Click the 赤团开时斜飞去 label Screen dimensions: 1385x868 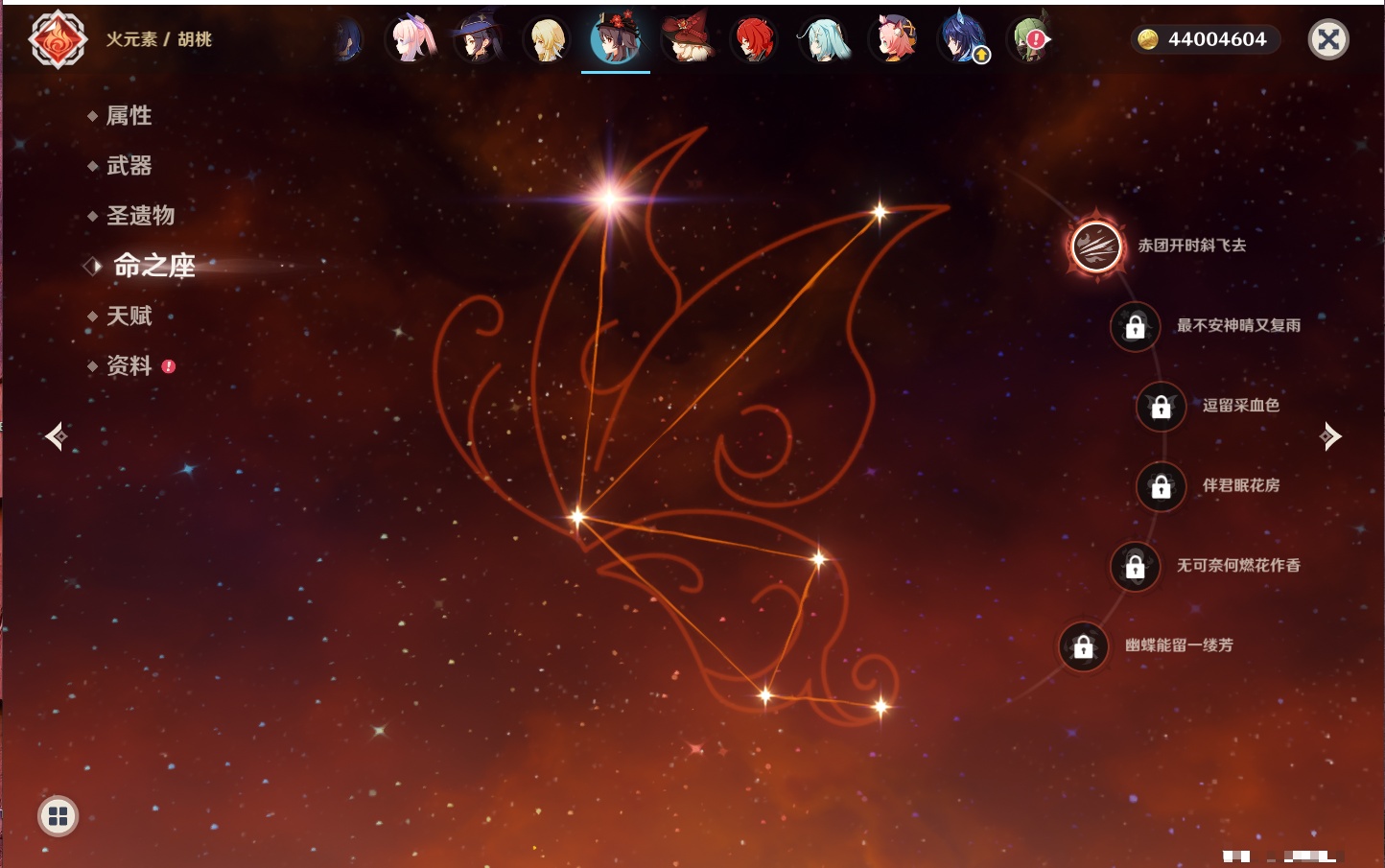[1192, 246]
